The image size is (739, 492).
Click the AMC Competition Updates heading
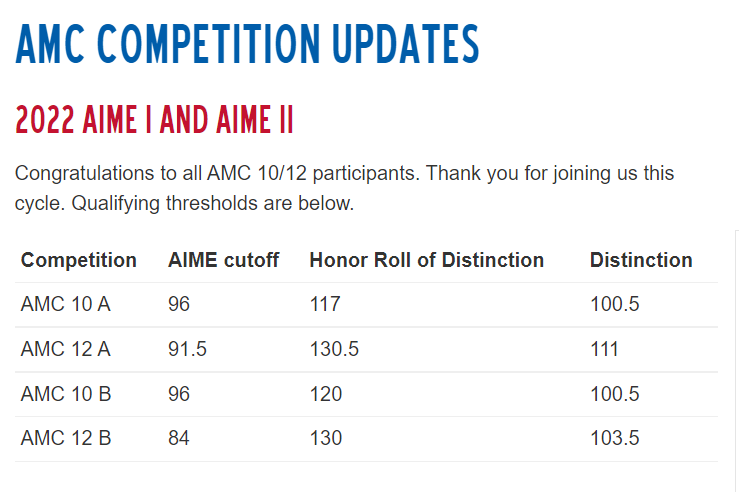pos(247,44)
